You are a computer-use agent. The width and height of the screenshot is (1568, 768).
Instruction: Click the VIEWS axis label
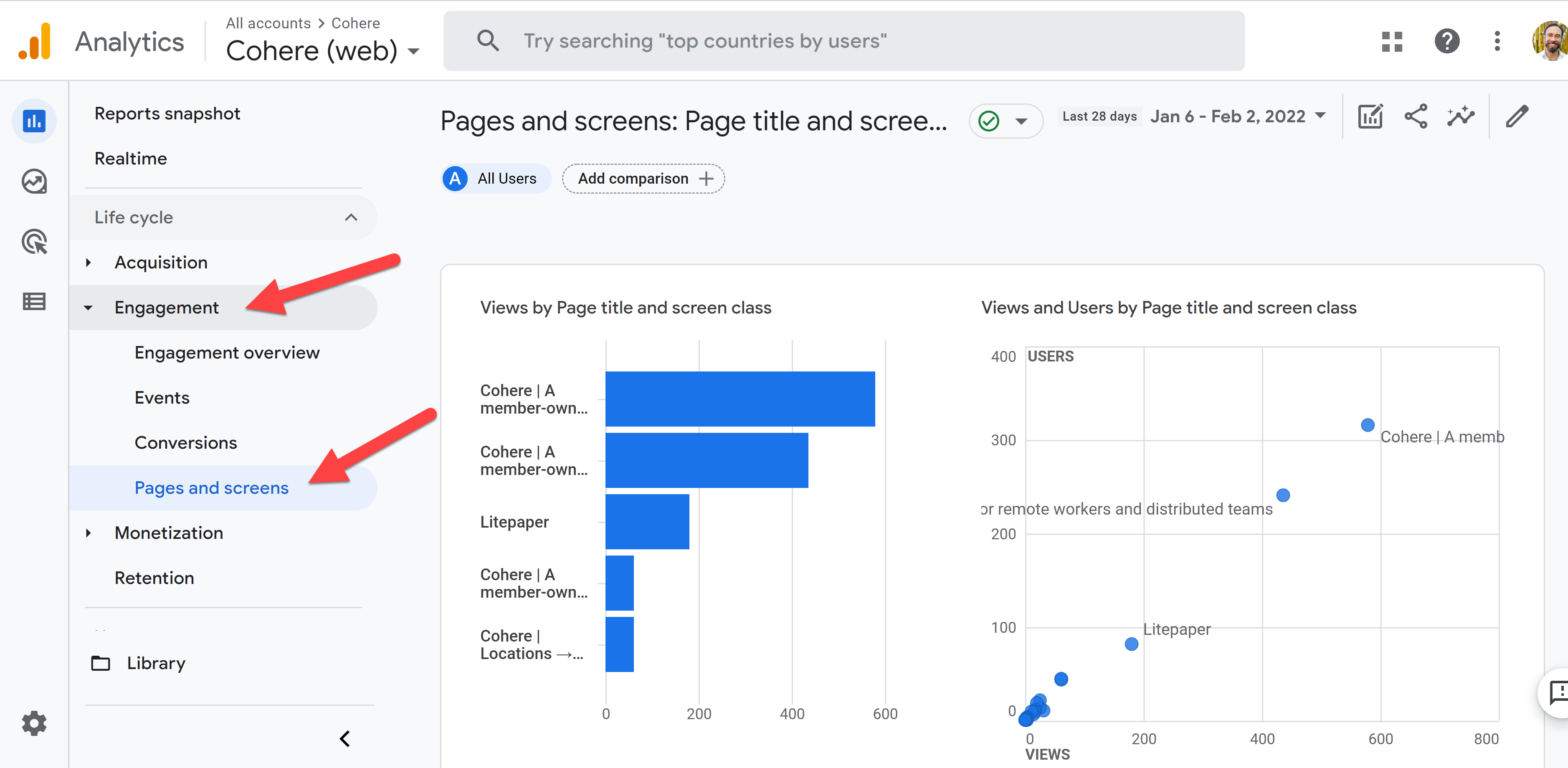click(1047, 754)
